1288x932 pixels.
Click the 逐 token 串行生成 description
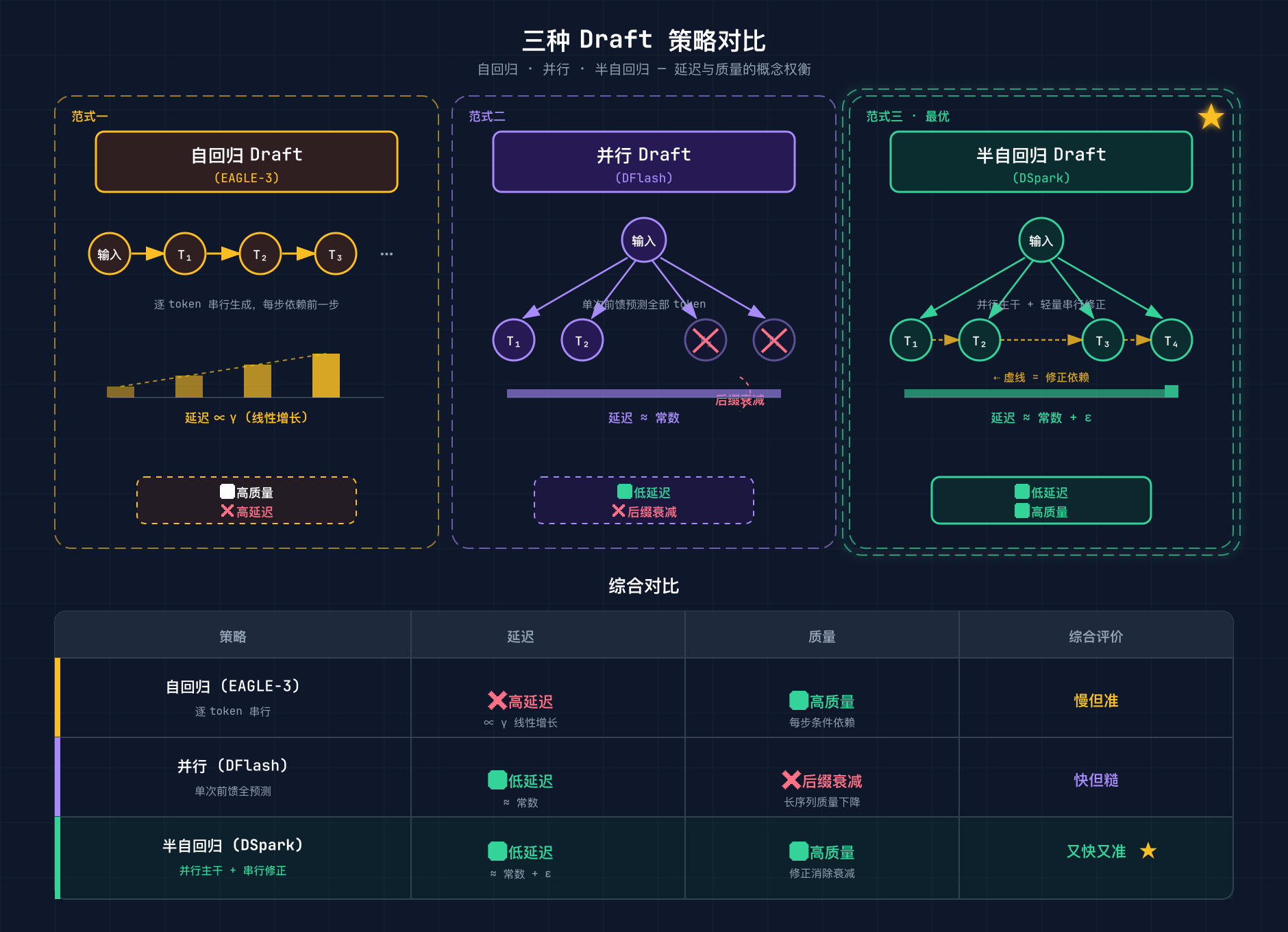click(247, 304)
